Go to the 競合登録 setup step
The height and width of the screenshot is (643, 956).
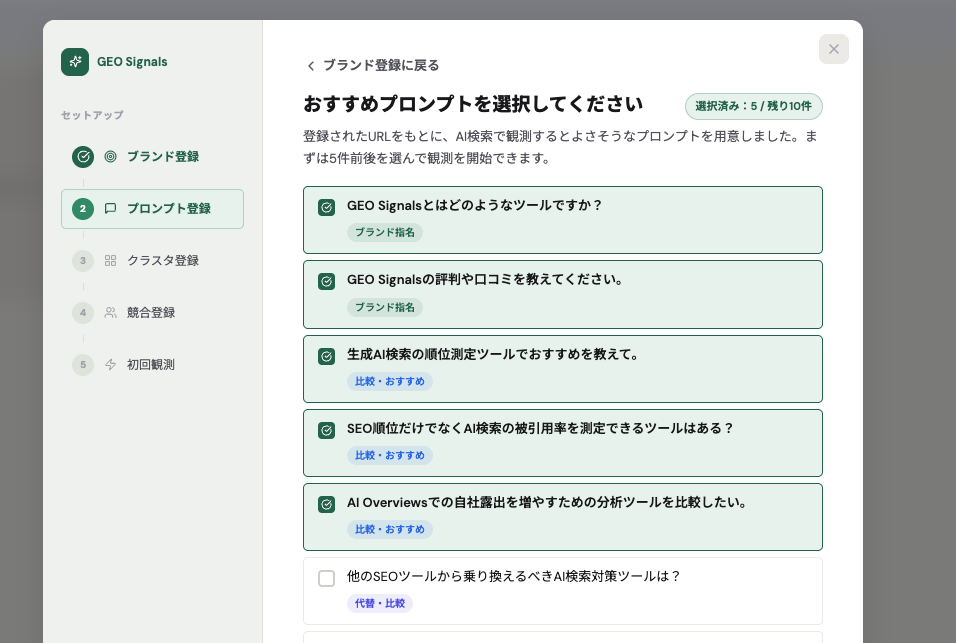point(152,313)
